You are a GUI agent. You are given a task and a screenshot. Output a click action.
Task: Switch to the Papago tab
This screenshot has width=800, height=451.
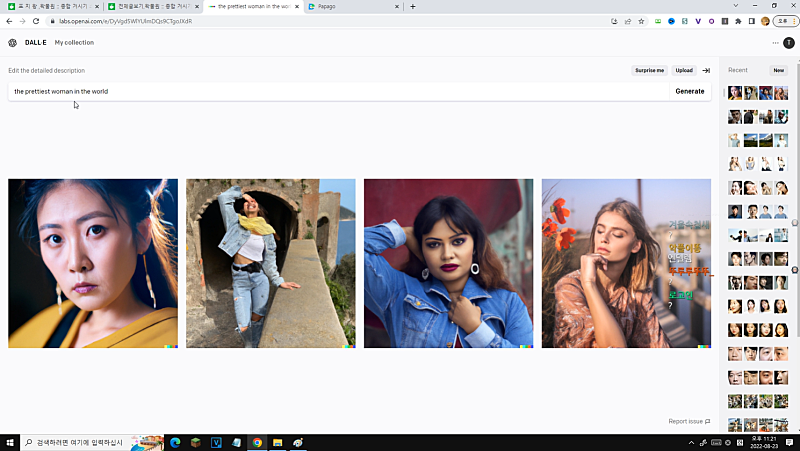pos(350,6)
